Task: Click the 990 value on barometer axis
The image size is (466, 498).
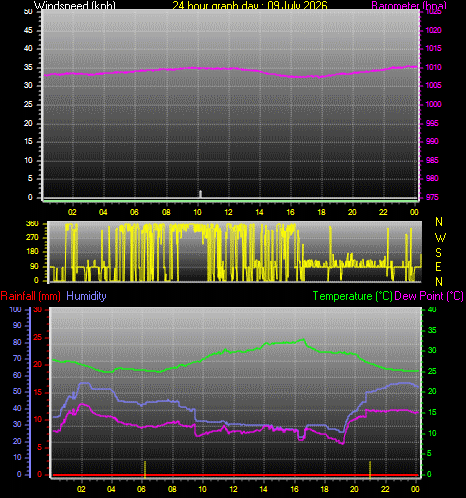Action: point(432,141)
